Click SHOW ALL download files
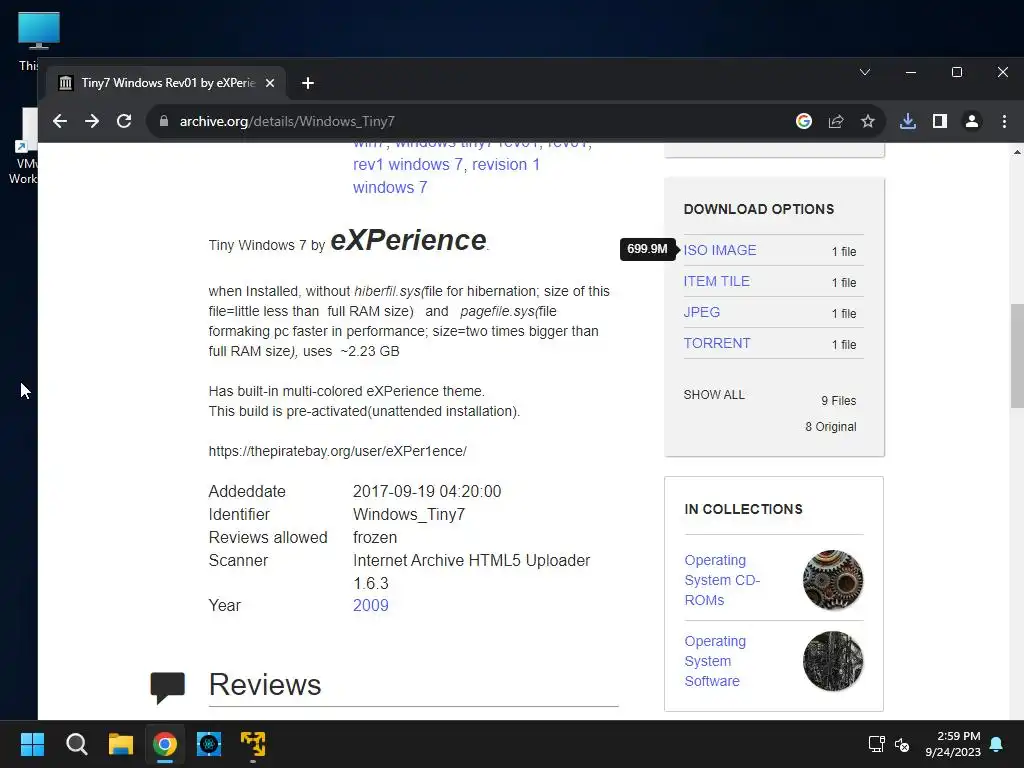This screenshot has width=1024, height=768. point(714,395)
